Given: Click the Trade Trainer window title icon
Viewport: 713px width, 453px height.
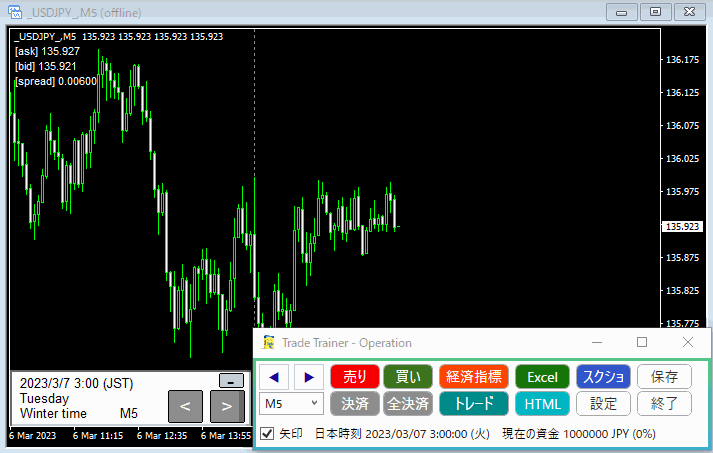Looking at the screenshot, I should point(268,342).
